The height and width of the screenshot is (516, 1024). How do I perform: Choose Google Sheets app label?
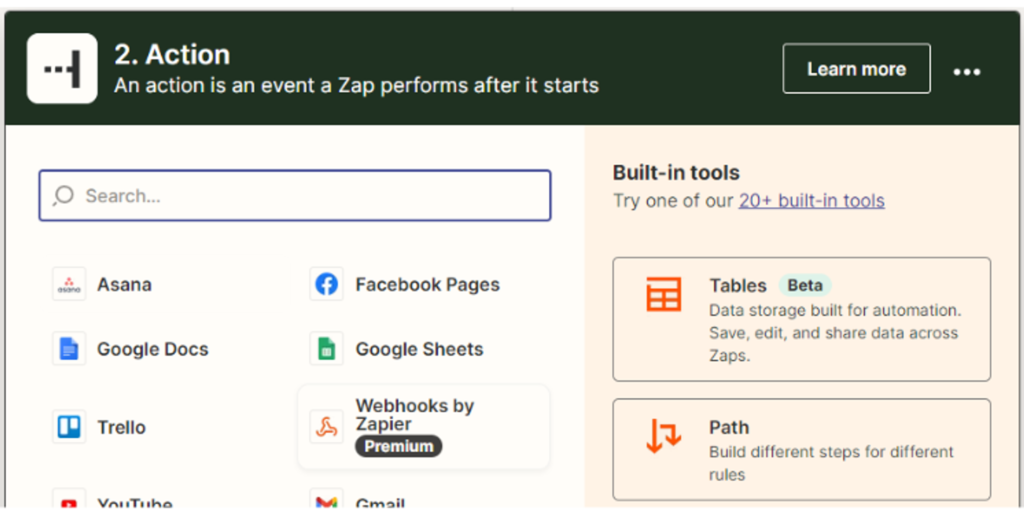pyautogui.click(x=419, y=349)
